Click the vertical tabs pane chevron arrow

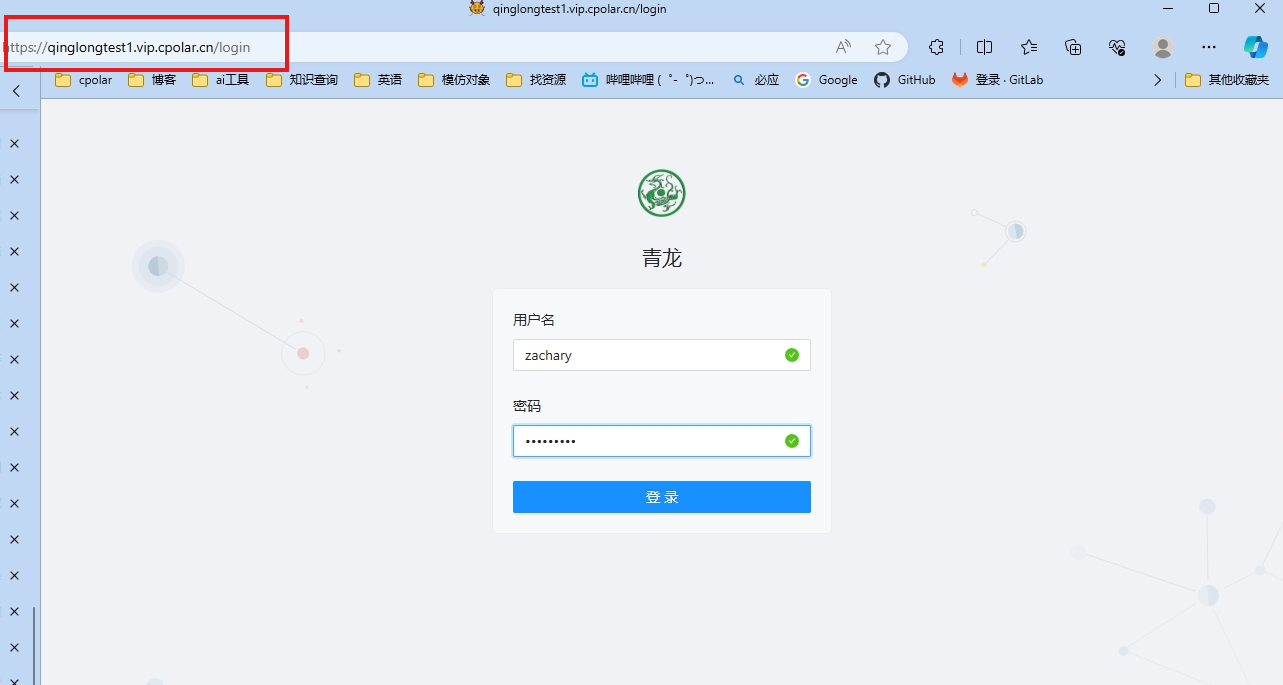(16, 91)
